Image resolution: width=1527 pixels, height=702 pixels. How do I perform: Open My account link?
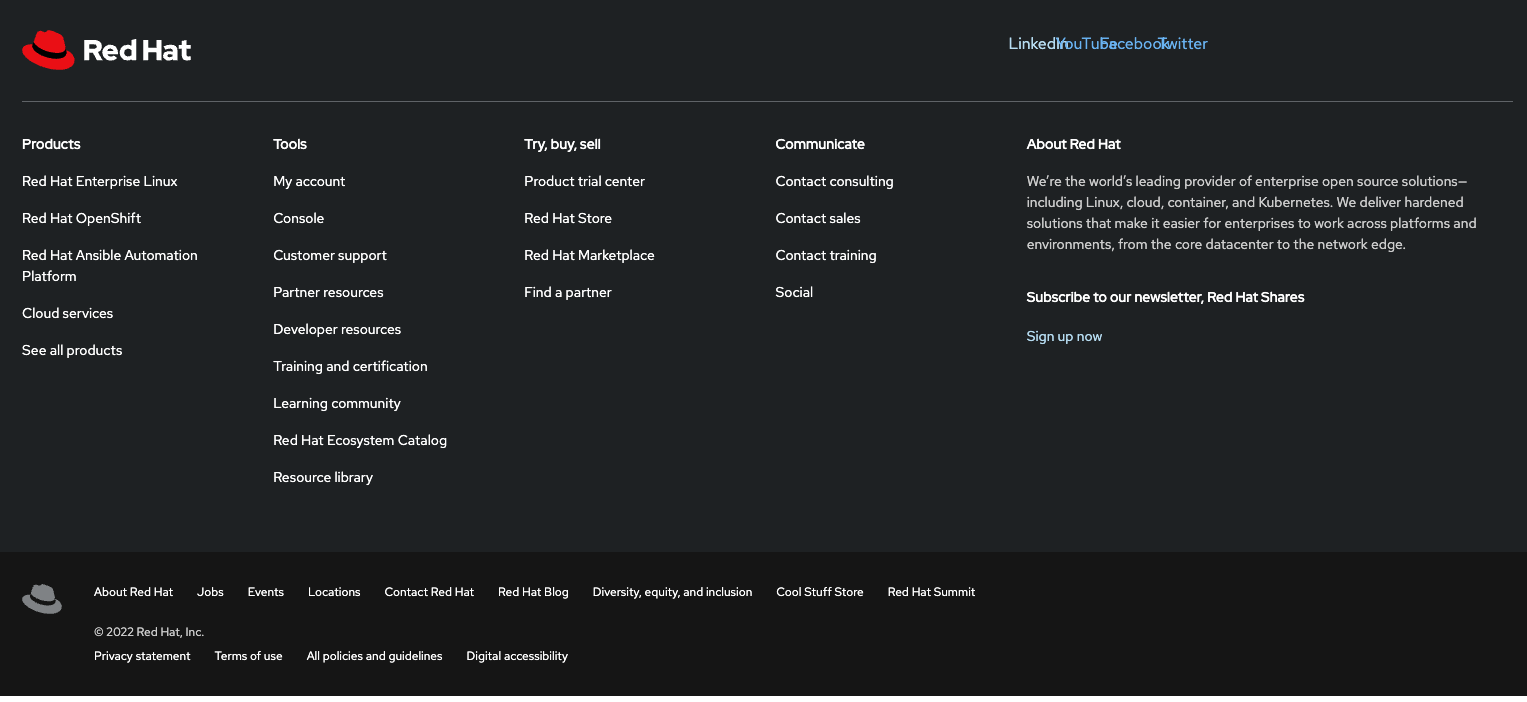tap(309, 181)
